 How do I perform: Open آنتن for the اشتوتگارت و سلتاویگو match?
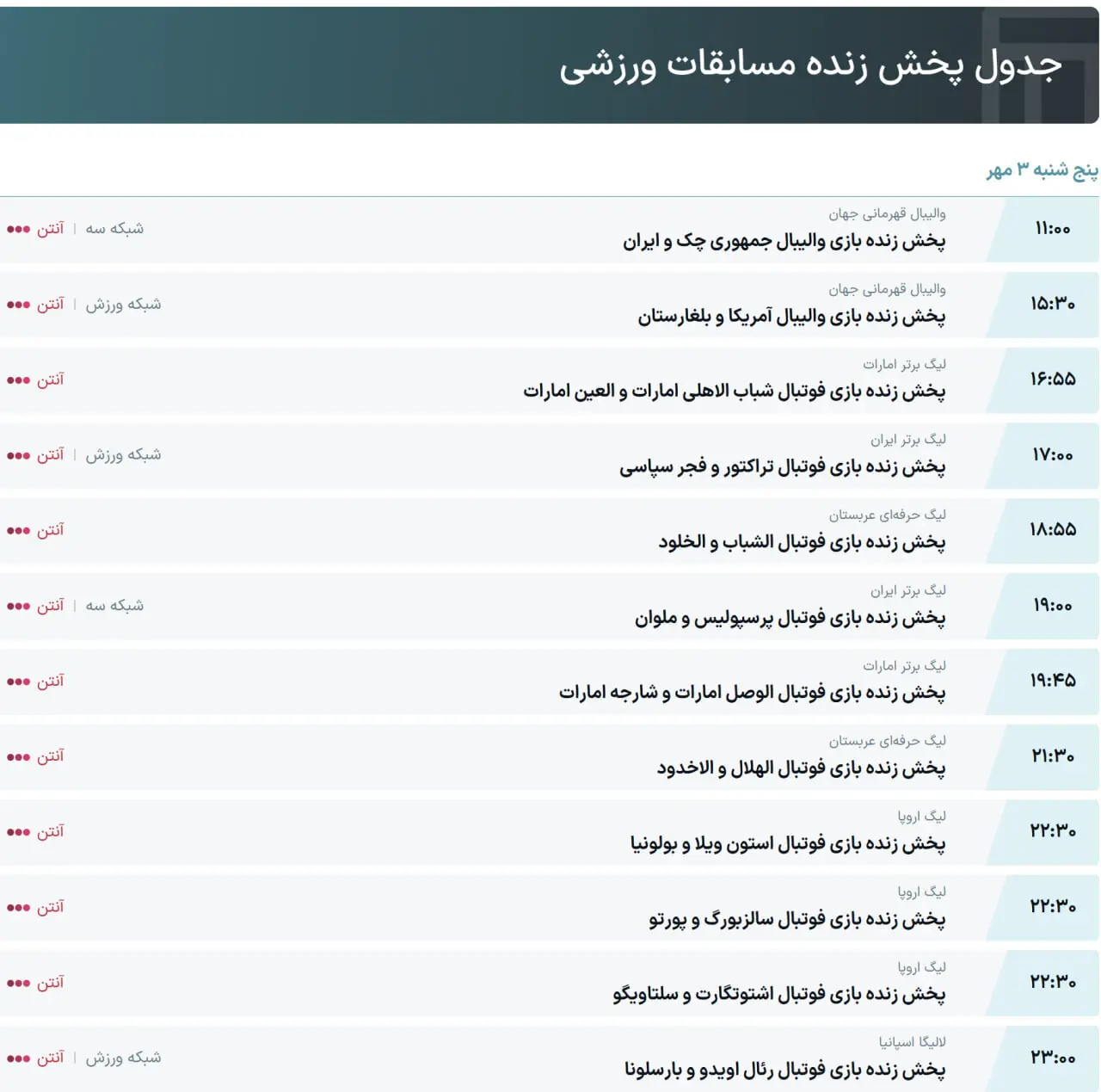50,983
